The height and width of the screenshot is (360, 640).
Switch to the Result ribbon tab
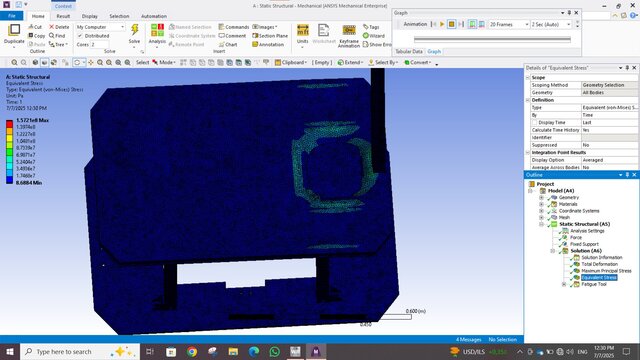click(63, 16)
